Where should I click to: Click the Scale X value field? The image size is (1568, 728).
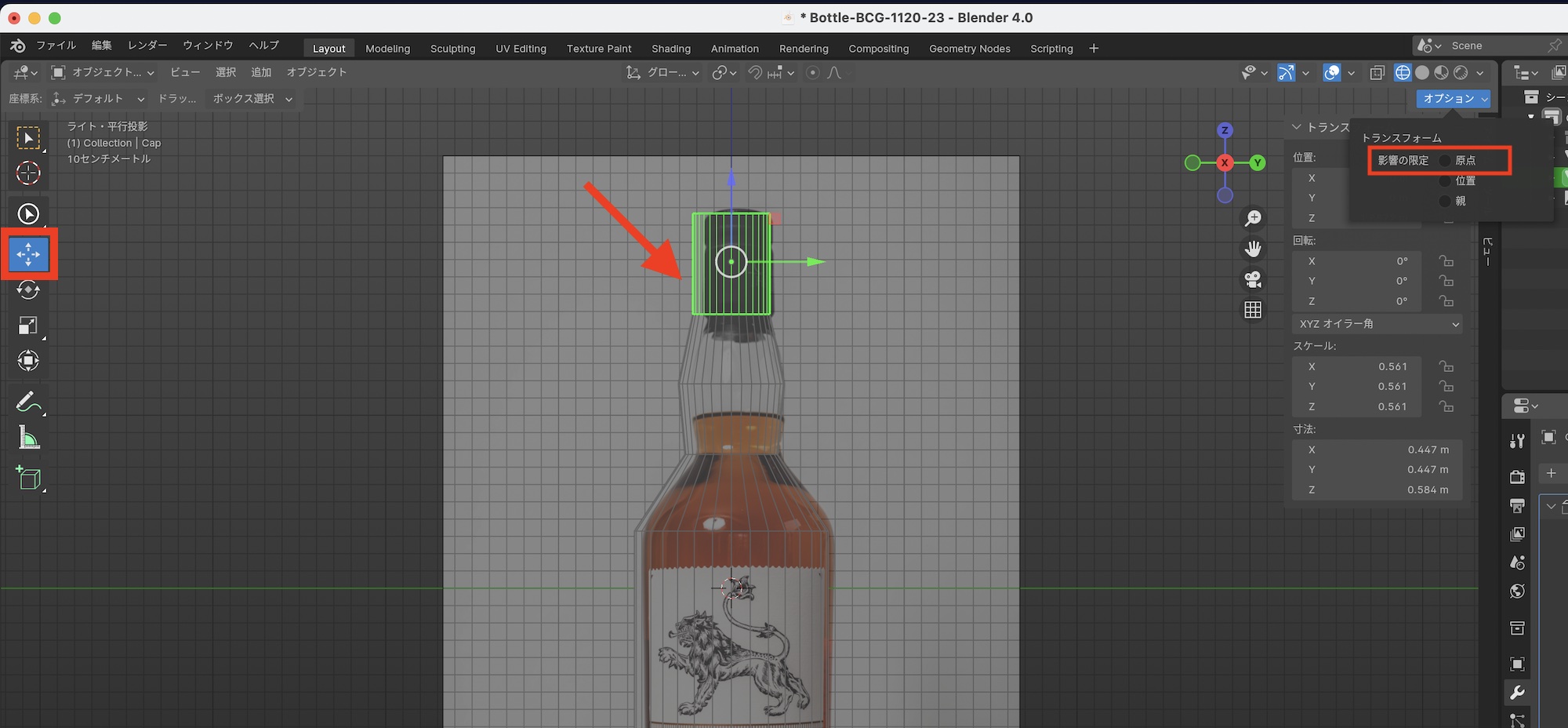point(1363,366)
